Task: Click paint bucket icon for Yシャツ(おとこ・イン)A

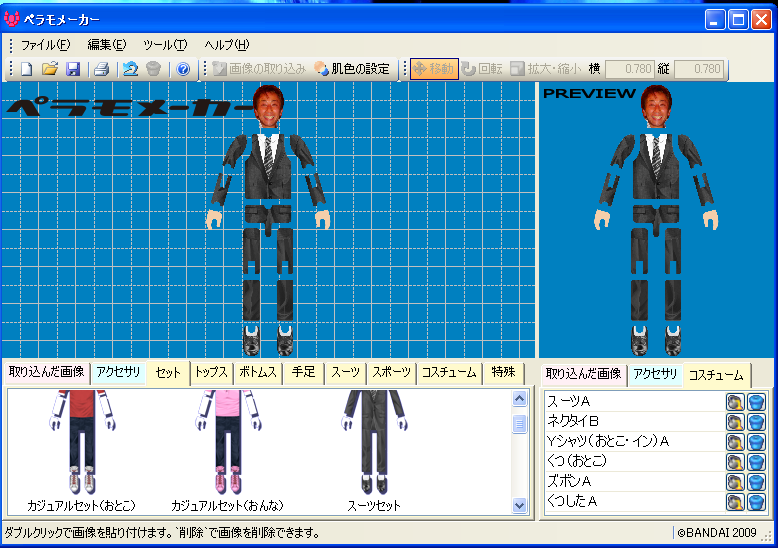Action: click(x=735, y=441)
